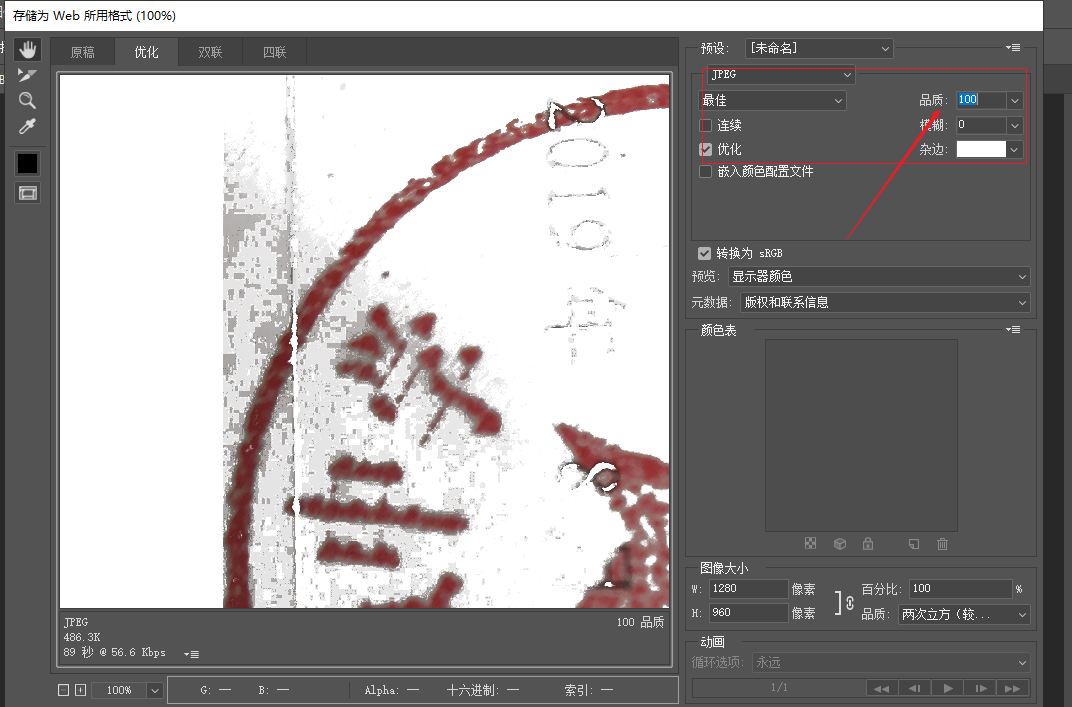Click the delete selected colors trash icon
1072x707 pixels.
943,544
